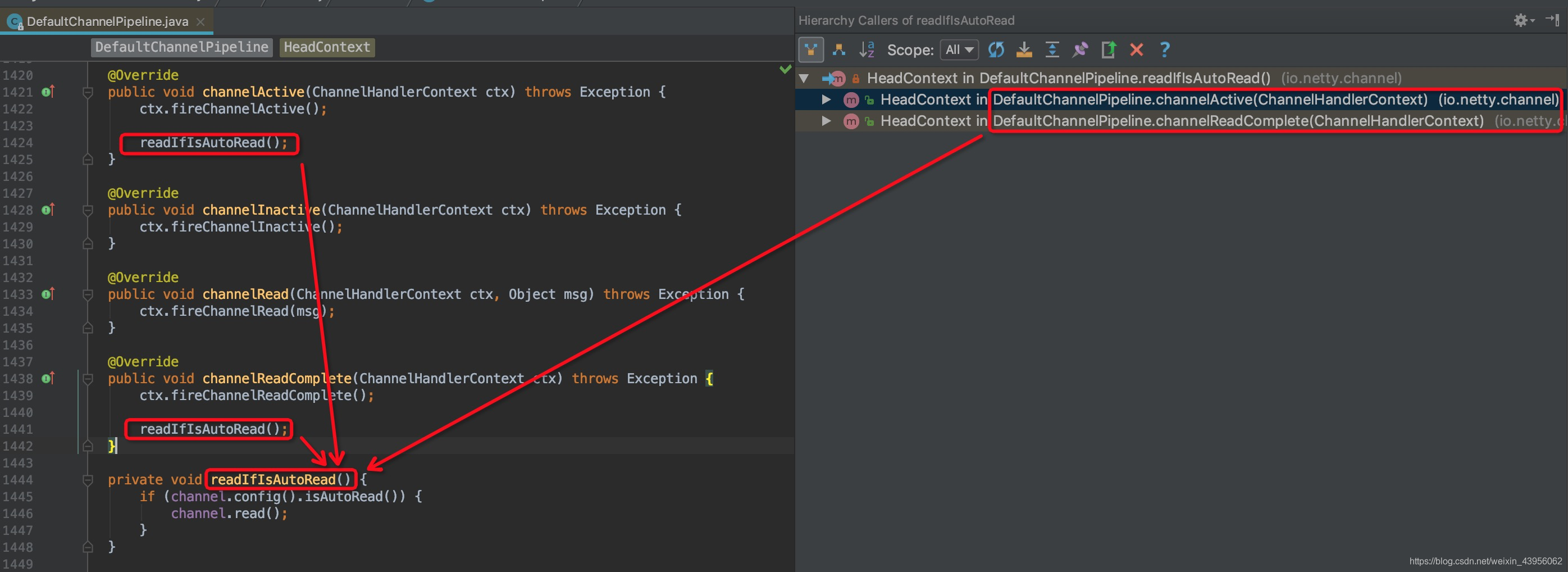This screenshot has width=1568, height=572.
Task: Fold readIfIsAutoRead method at line 1444
Action: coord(88,480)
